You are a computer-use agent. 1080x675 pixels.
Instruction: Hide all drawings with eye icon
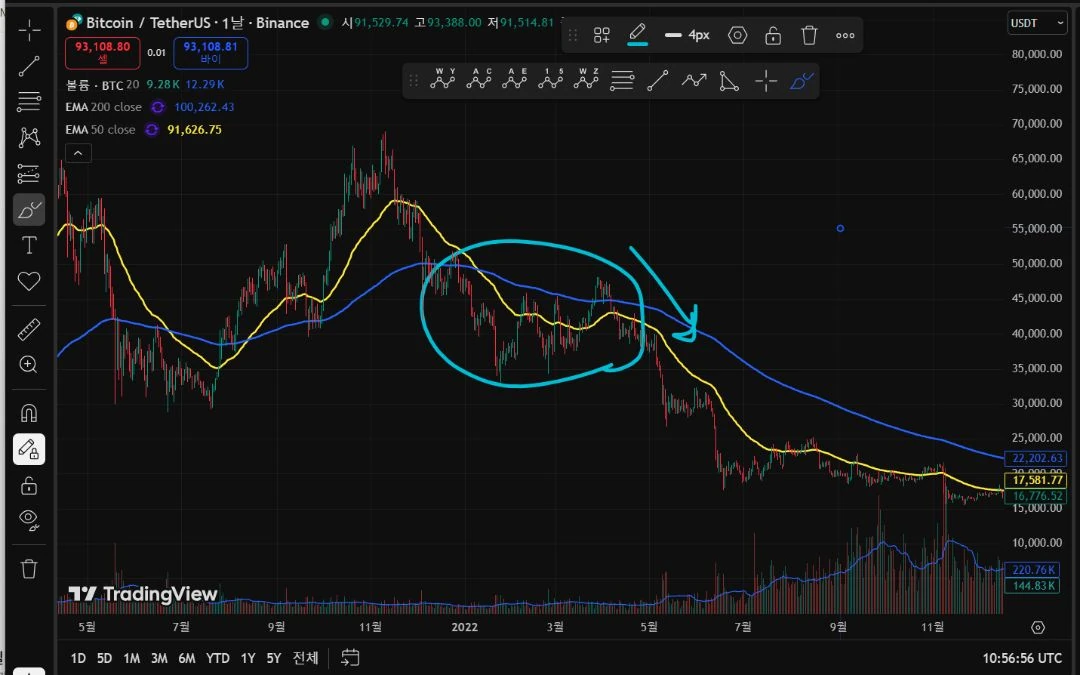click(x=29, y=519)
